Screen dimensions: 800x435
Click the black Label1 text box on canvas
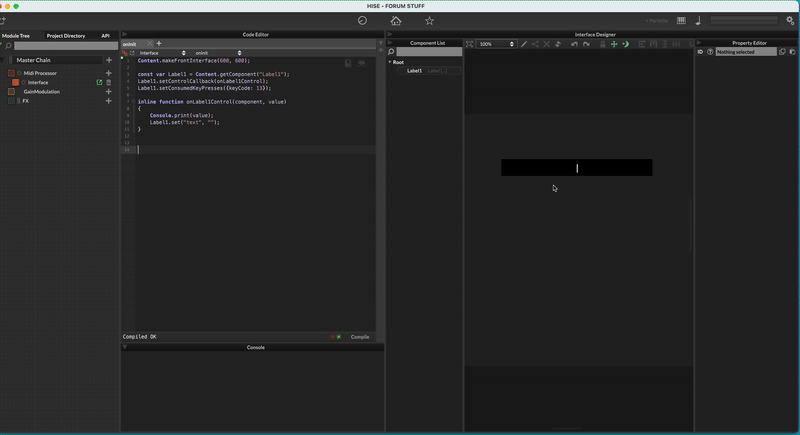point(577,168)
